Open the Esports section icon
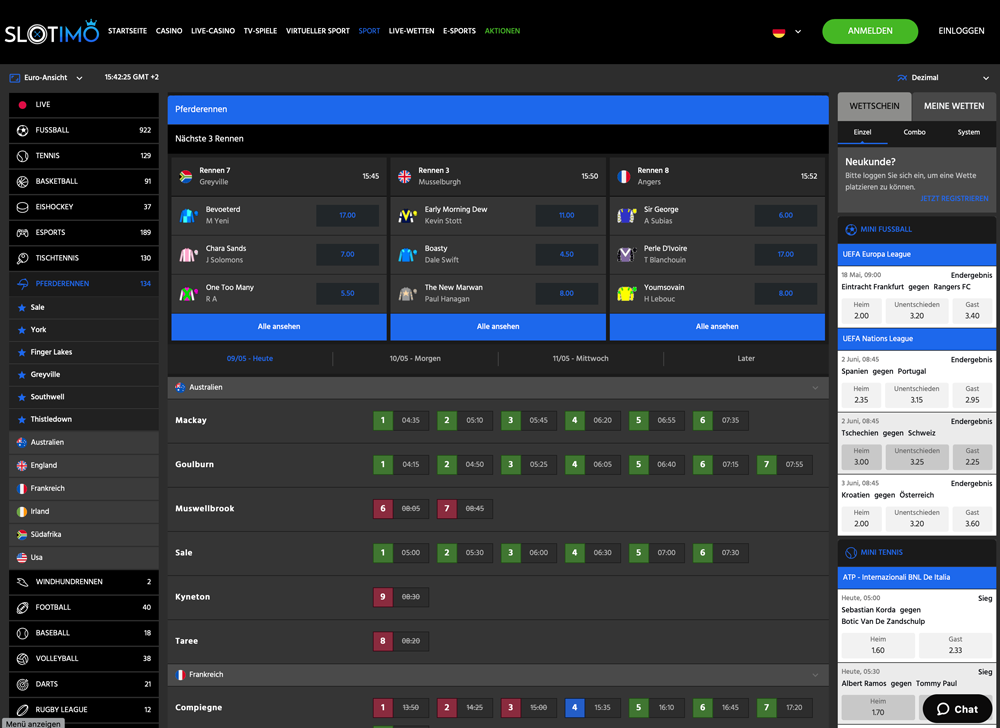This screenshot has height=728, width=1000. click(x=22, y=232)
